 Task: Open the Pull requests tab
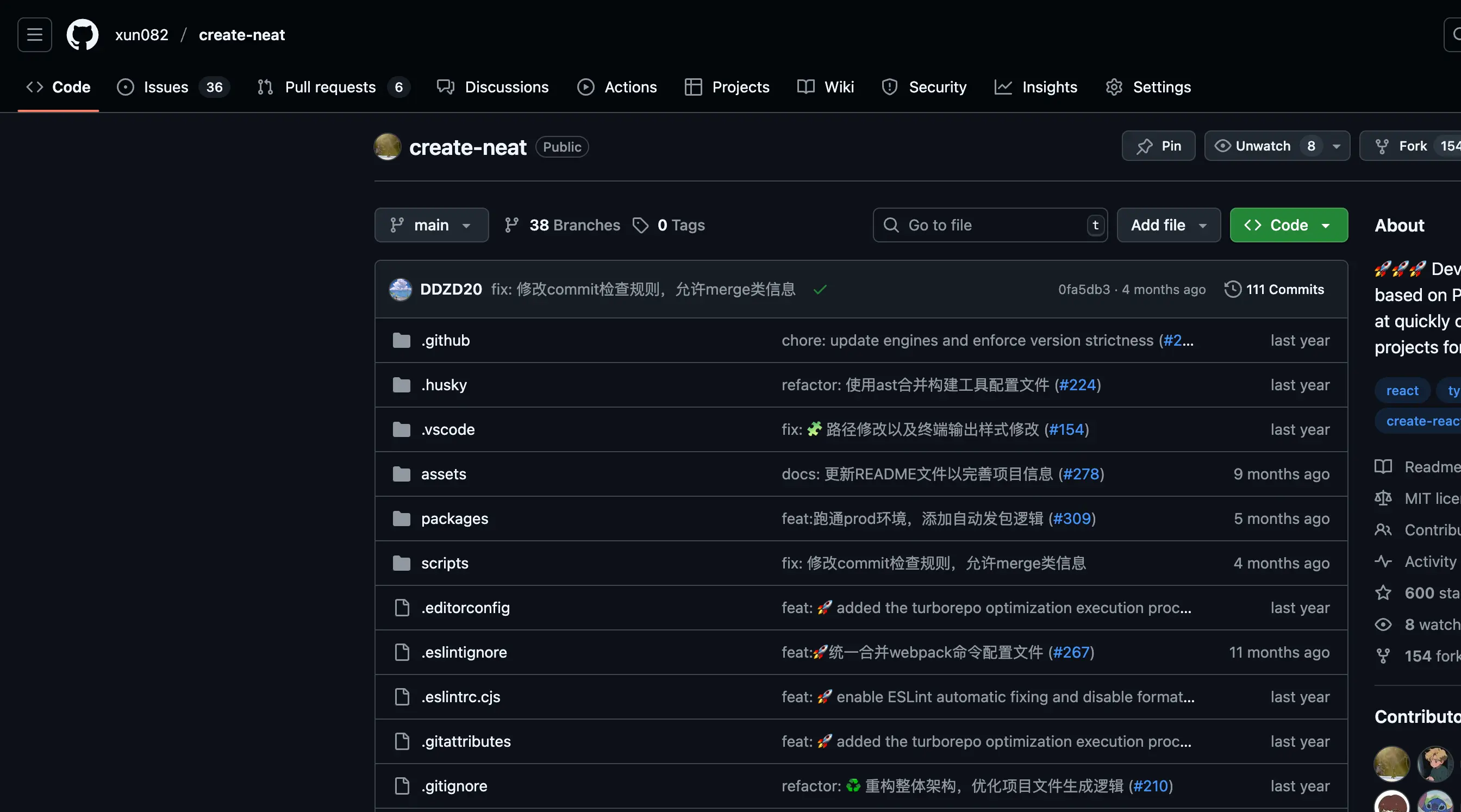[330, 87]
